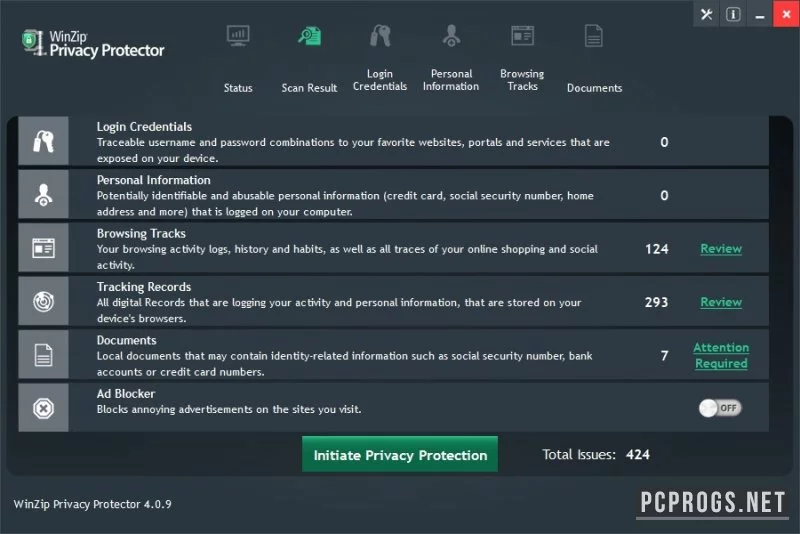The height and width of the screenshot is (534, 800).
Task: Click the Total Issues value 424
Action: pos(638,454)
